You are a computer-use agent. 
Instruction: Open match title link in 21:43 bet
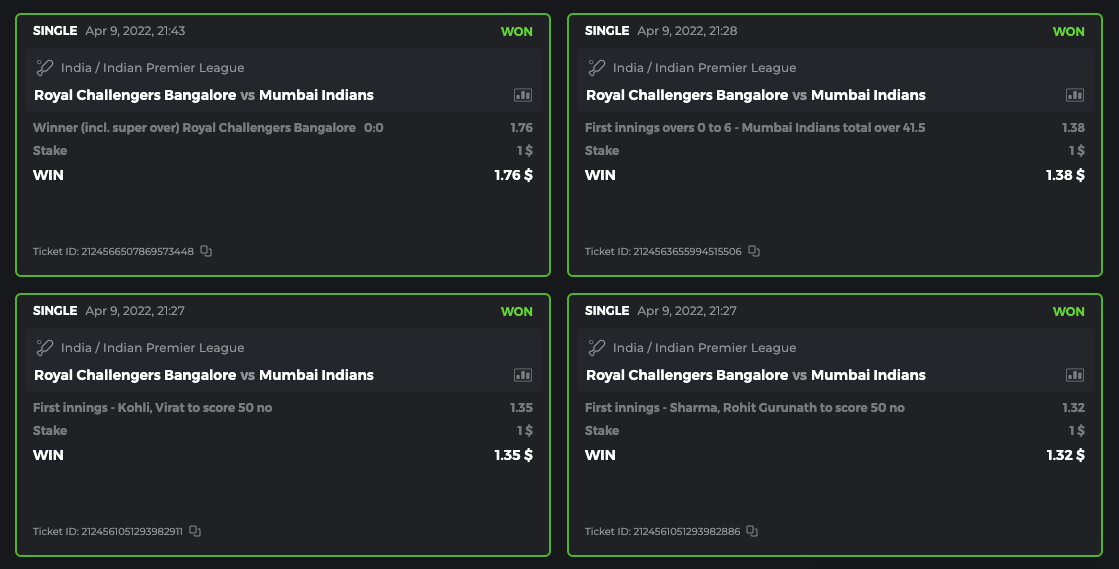204,95
